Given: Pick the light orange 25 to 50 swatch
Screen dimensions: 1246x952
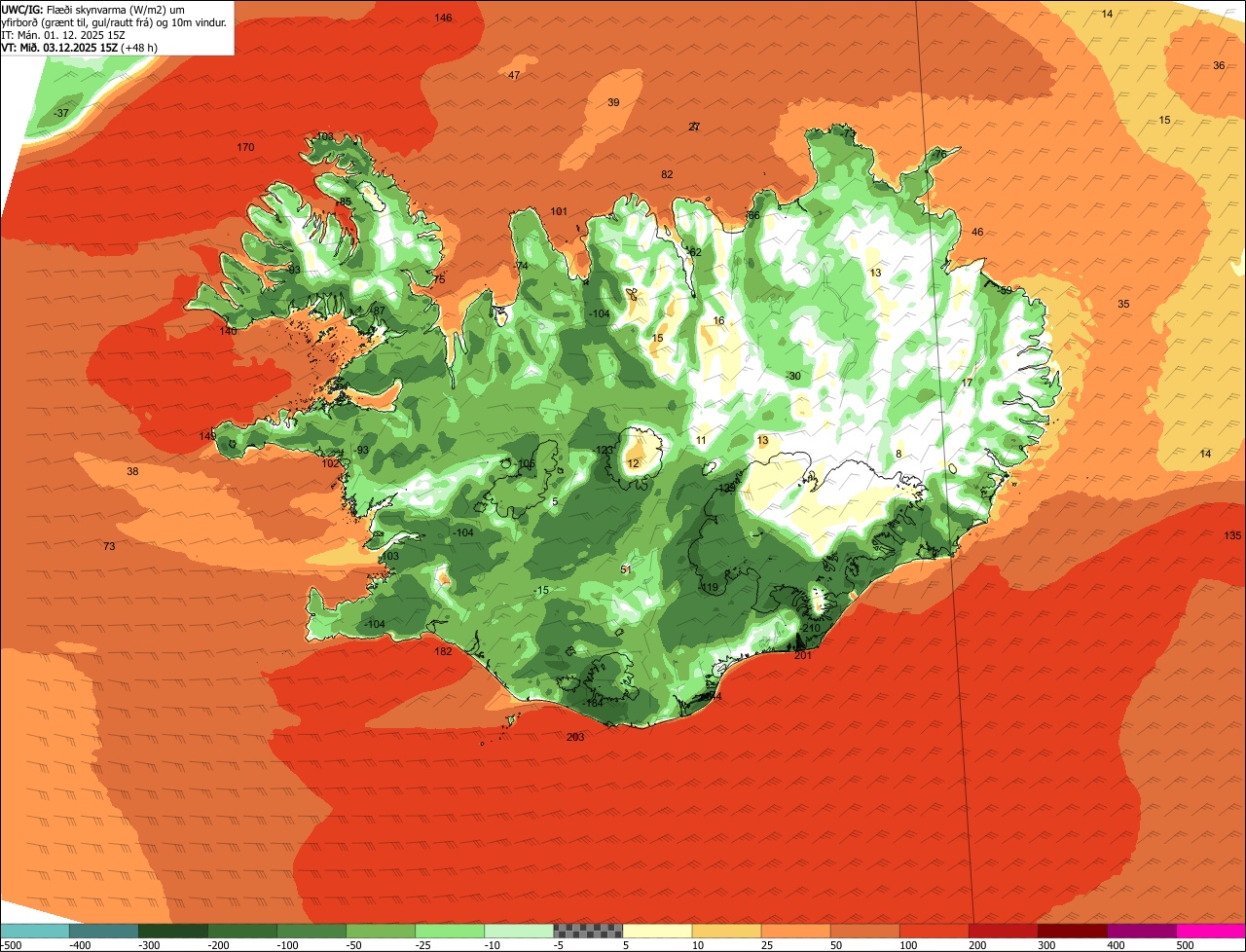Looking at the screenshot, I should click(795, 931).
